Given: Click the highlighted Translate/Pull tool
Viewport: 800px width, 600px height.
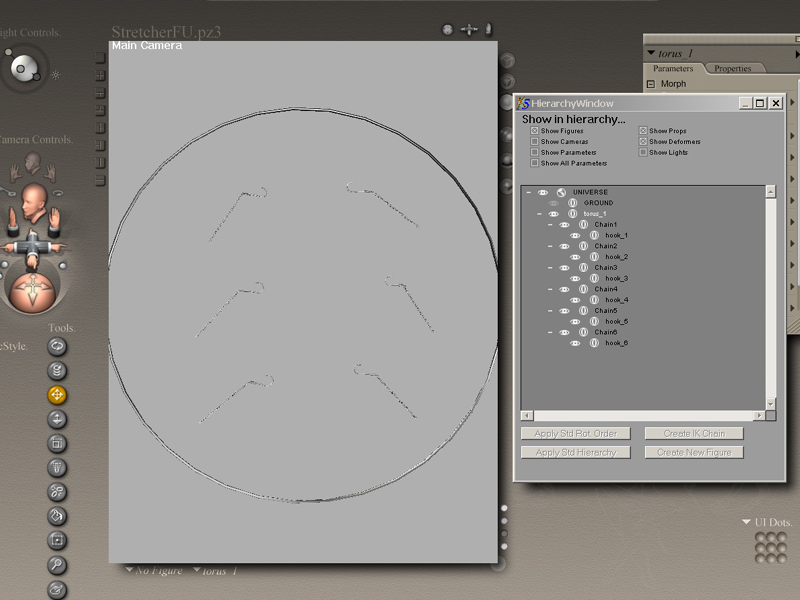Looking at the screenshot, I should point(57,395).
